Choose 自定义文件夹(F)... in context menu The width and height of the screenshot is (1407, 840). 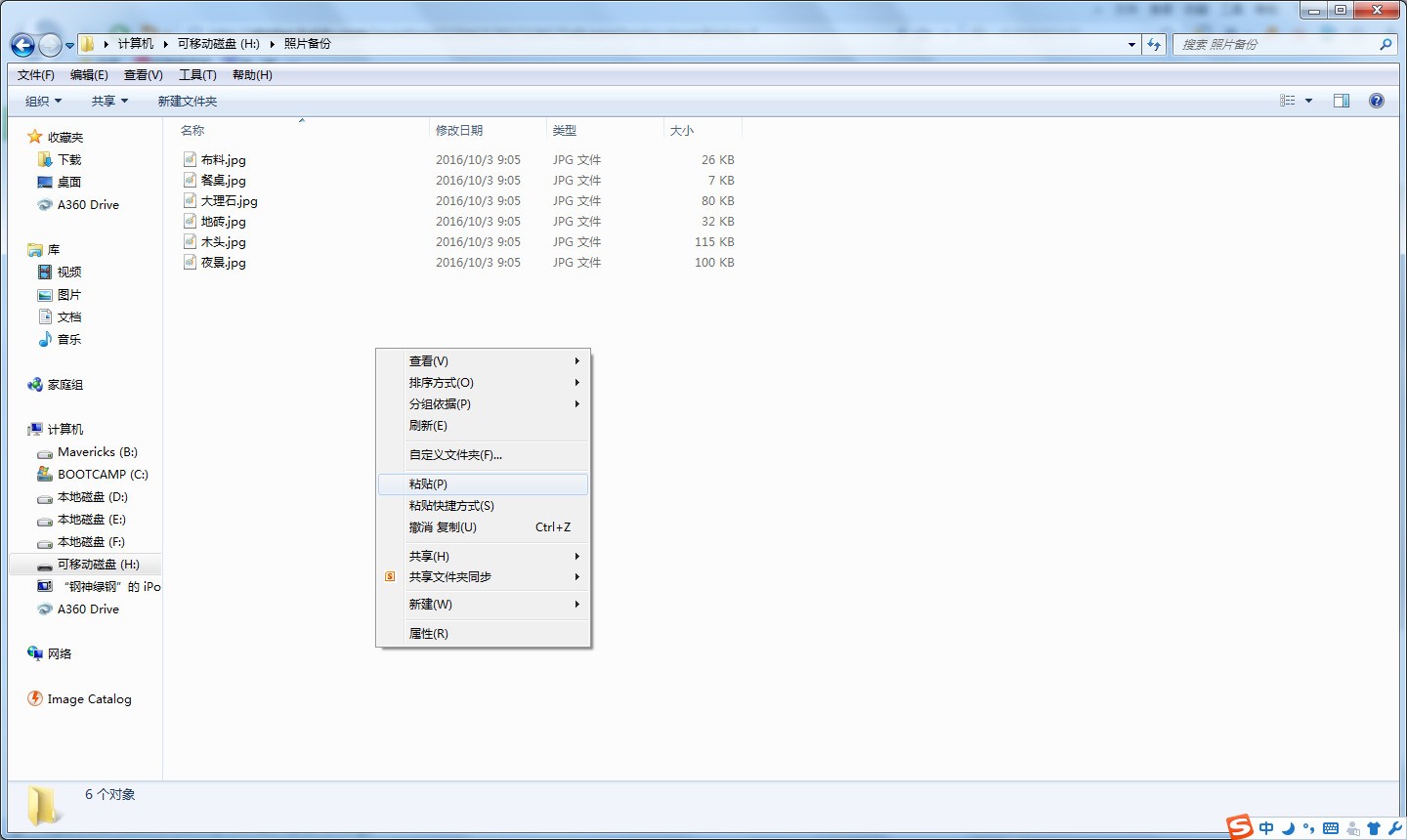point(484,454)
